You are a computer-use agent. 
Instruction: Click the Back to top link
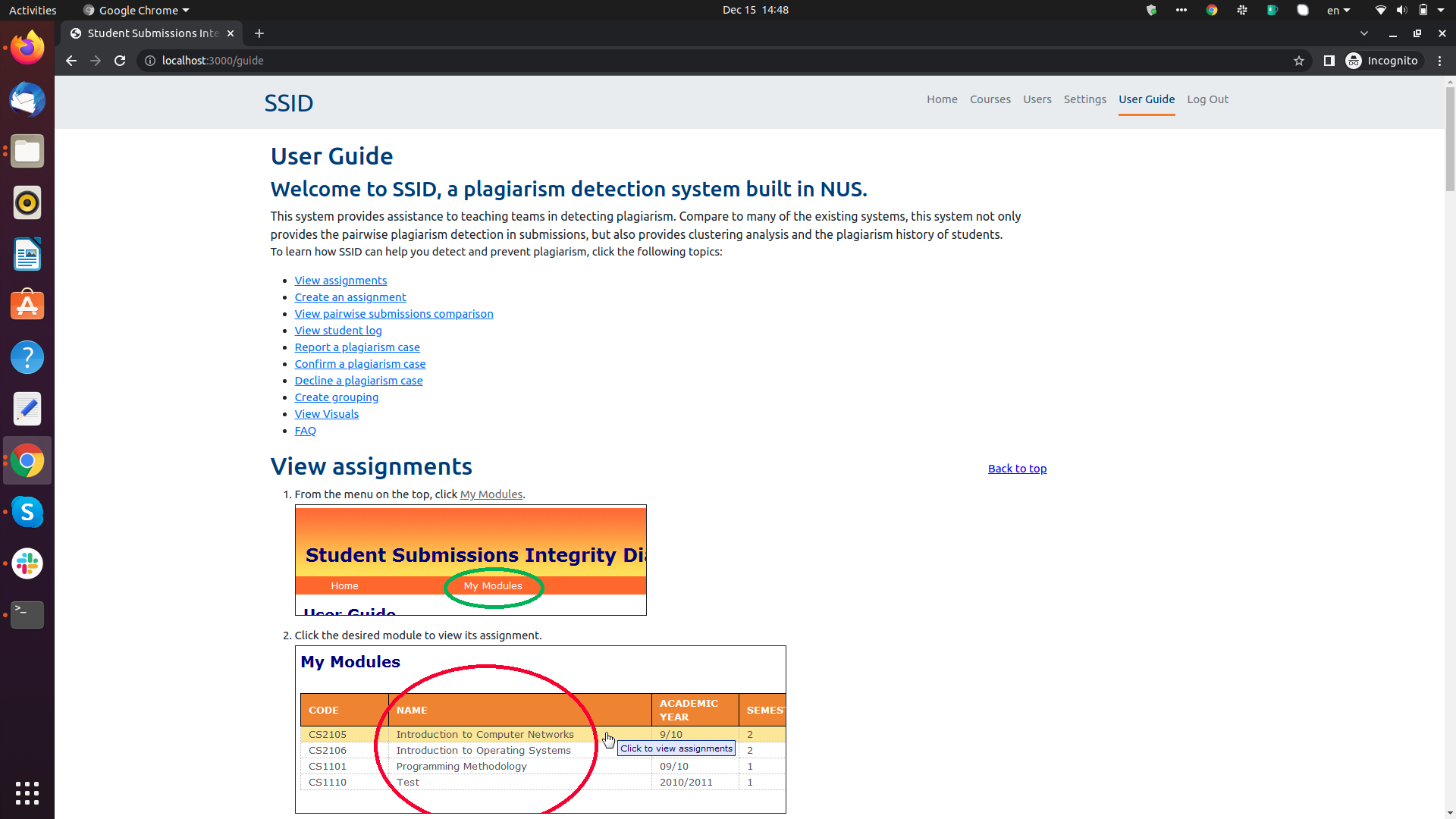click(1017, 469)
